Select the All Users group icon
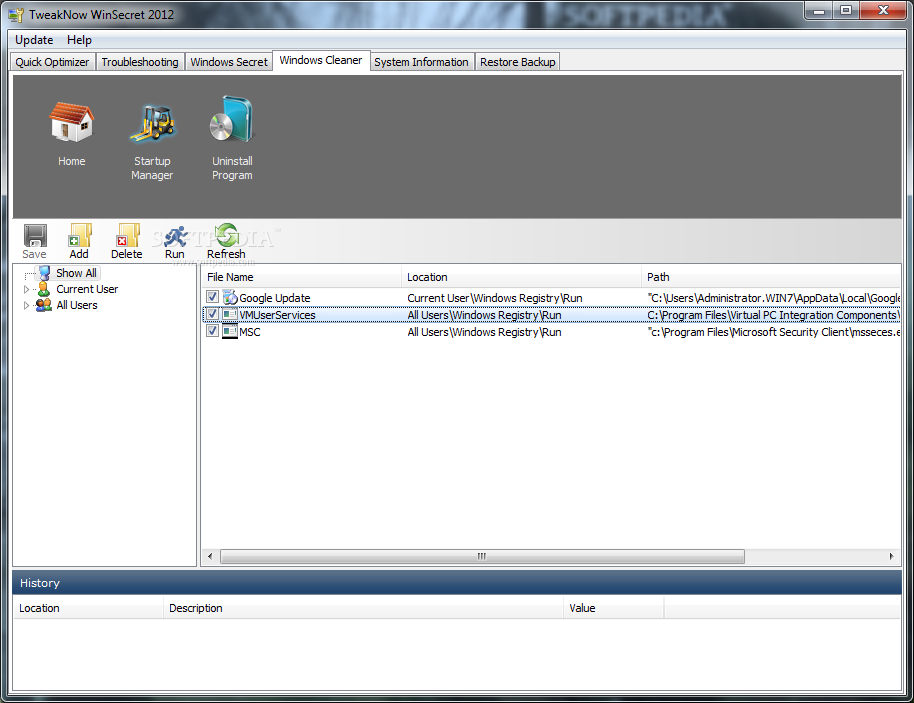This screenshot has width=914, height=703. pyautogui.click(x=44, y=305)
